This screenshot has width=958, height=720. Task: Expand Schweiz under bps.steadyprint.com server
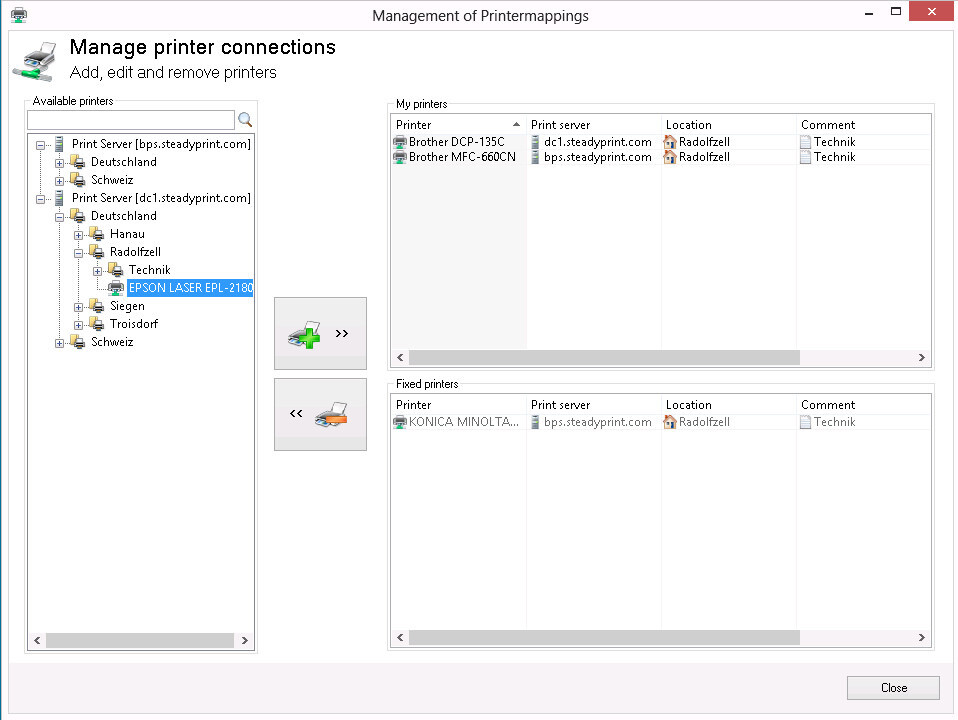[59, 181]
